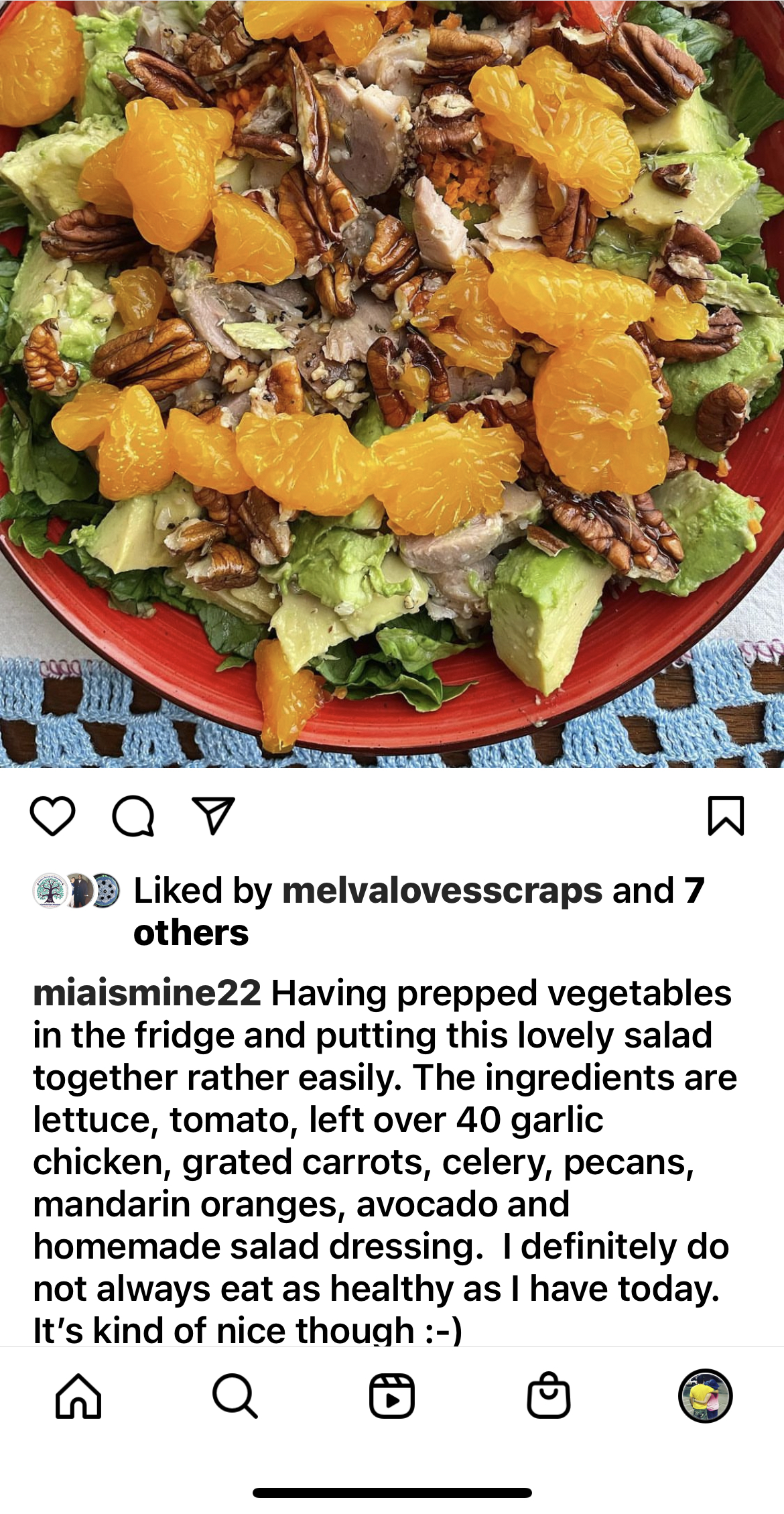Image resolution: width=784 pixels, height=1514 pixels.
Task: Go to Home feed tab
Action: [x=78, y=1395]
